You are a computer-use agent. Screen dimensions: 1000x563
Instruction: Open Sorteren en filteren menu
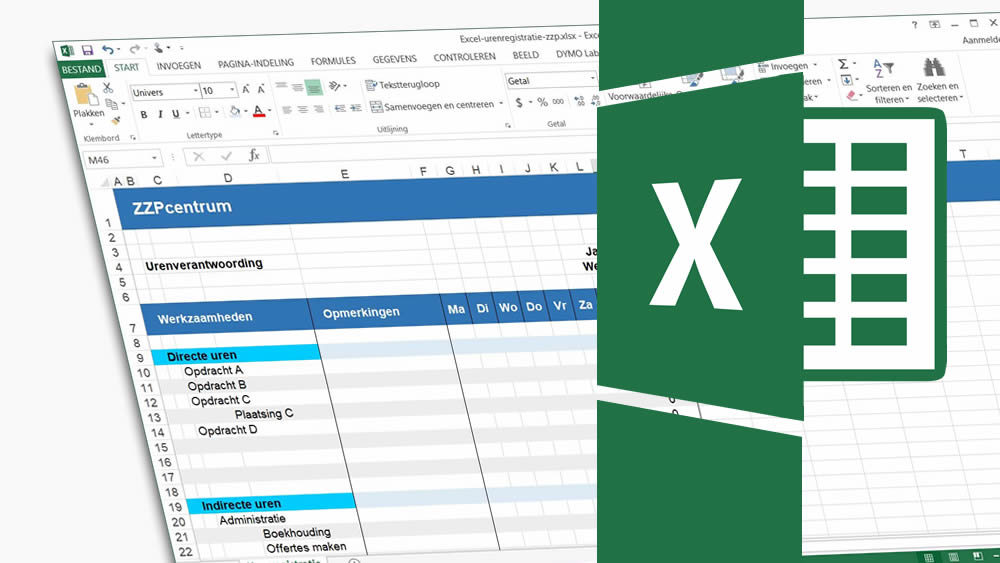[x=888, y=81]
